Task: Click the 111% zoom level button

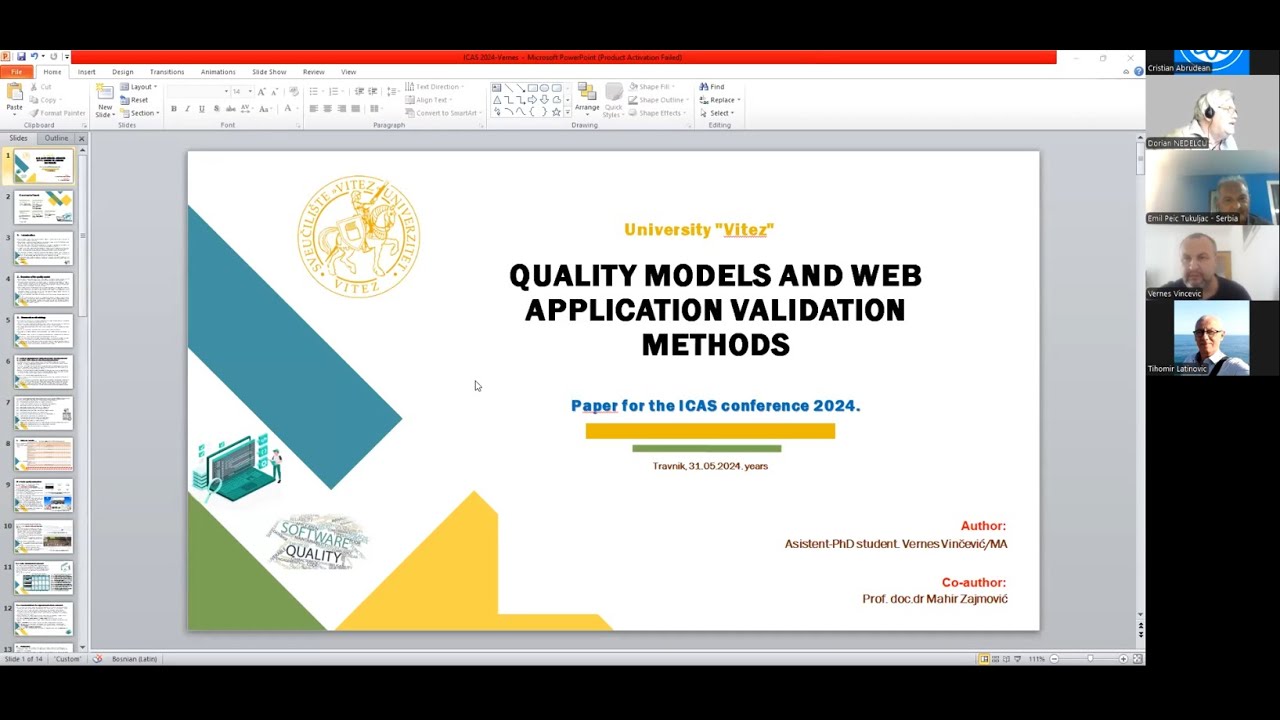Action: click(1036, 659)
